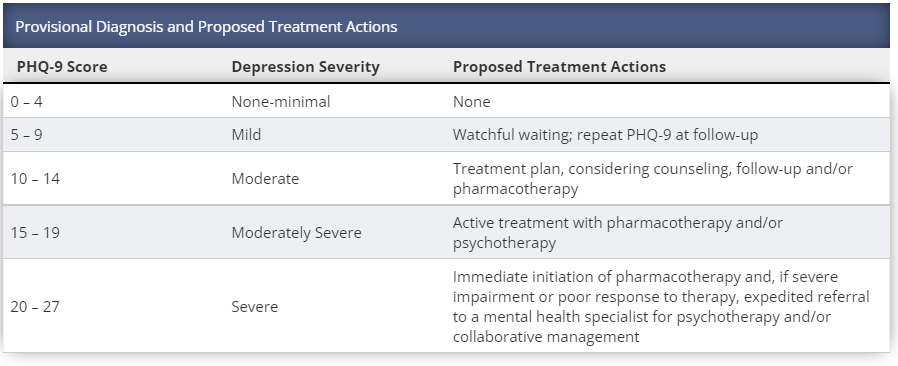
Task: Click the counseling and pharmacotherapy treatment plan text
Action: click(652, 179)
